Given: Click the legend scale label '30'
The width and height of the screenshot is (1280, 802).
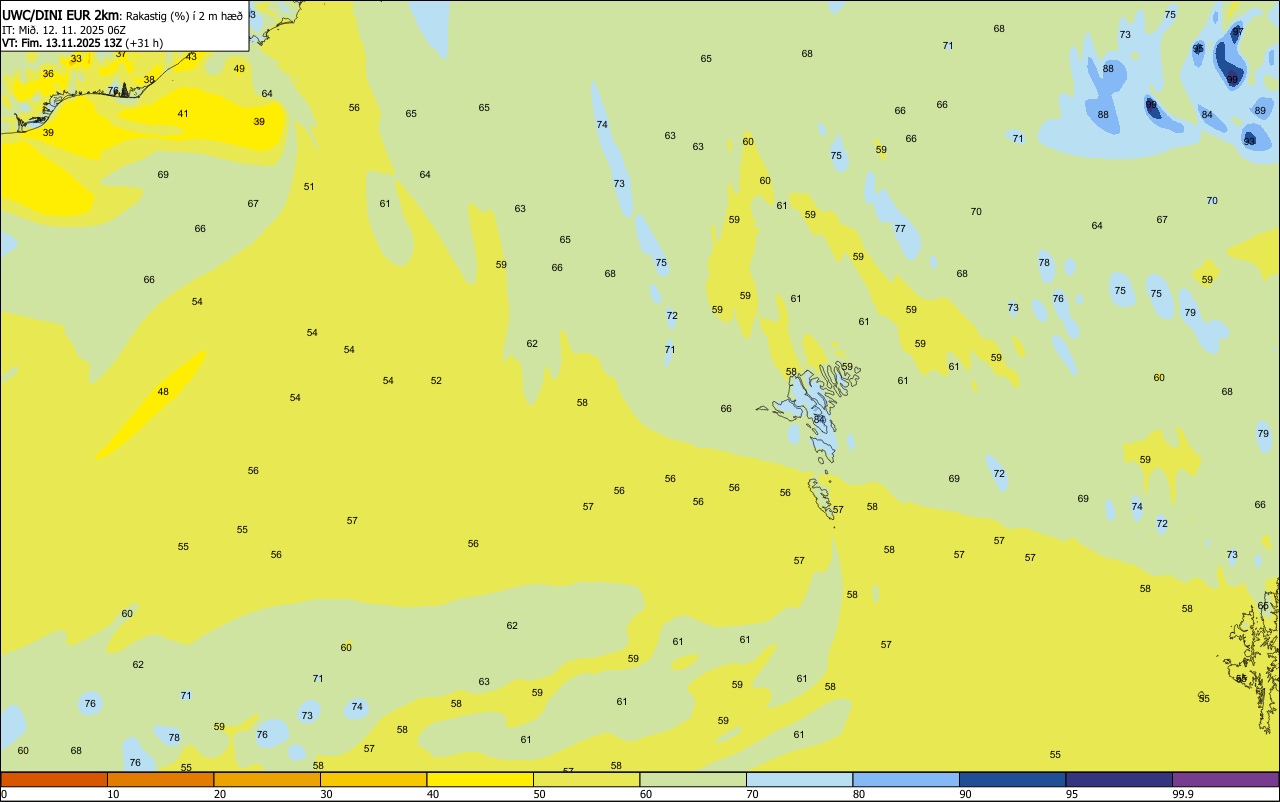Looking at the screenshot, I should 326,794.
